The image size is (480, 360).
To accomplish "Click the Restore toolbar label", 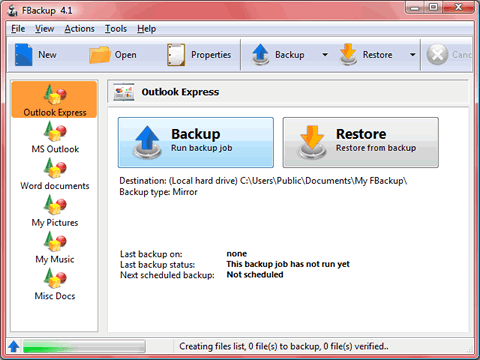I will [x=377, y=55].
